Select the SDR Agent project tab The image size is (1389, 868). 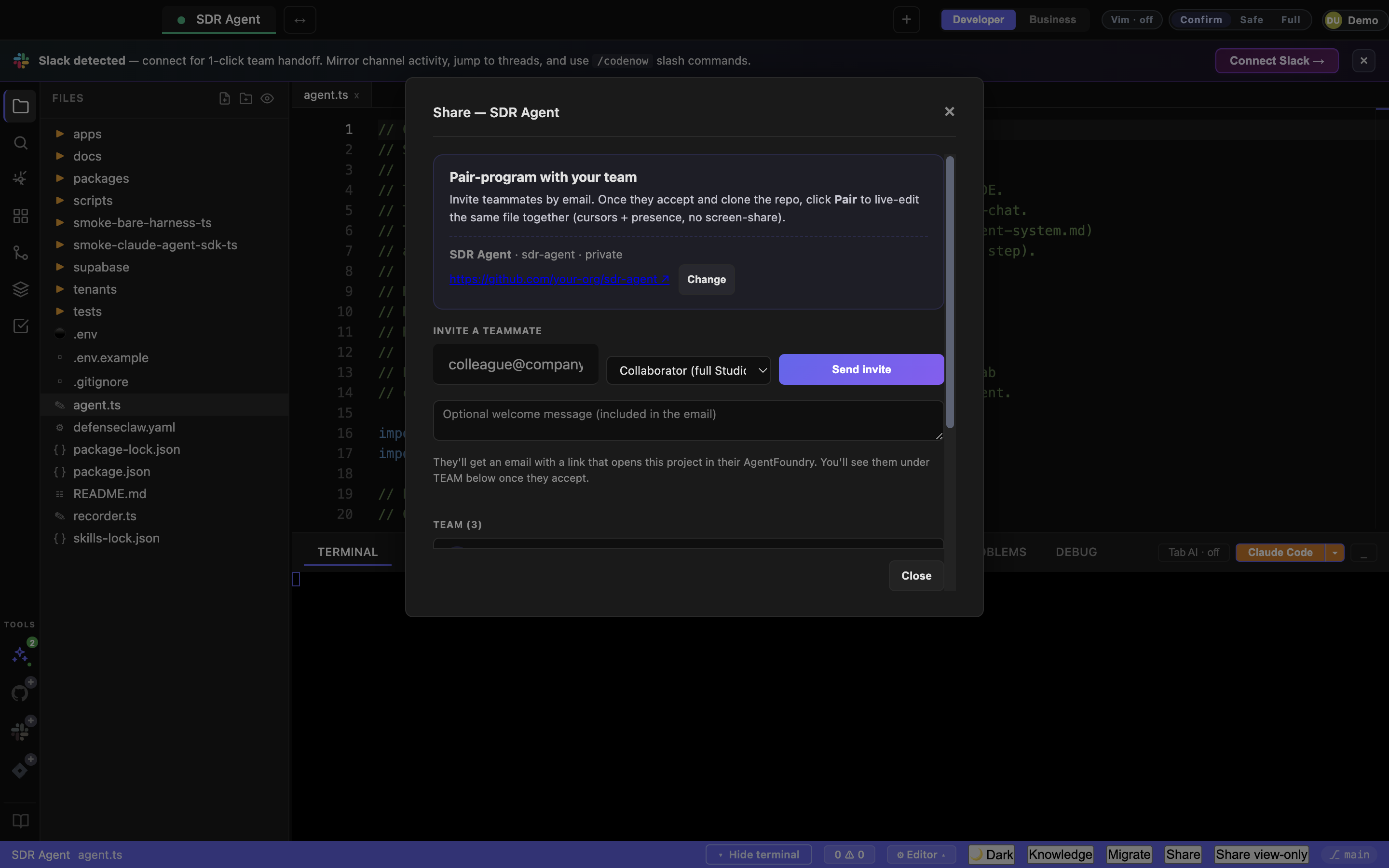218,19
